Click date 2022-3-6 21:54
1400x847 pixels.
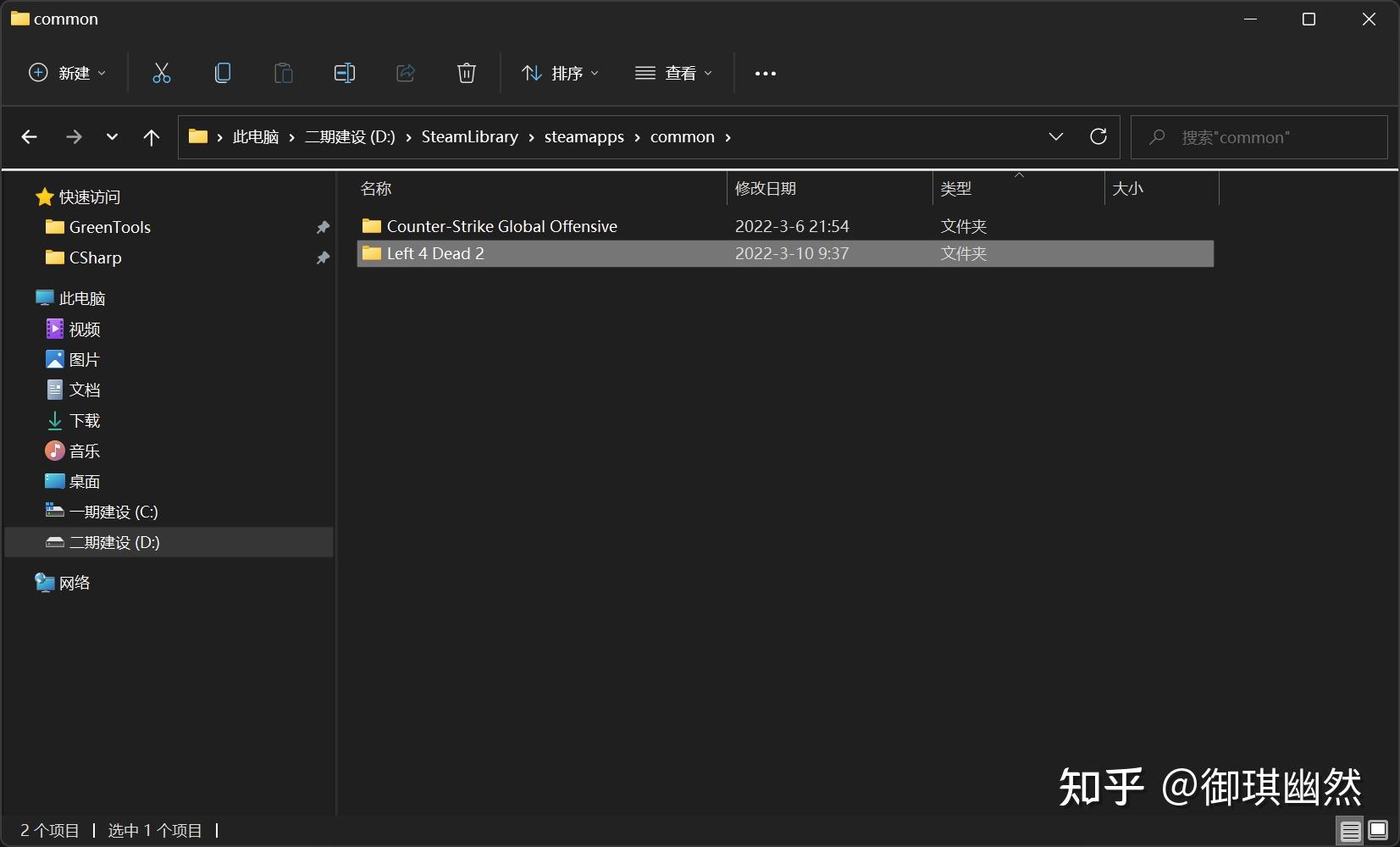[x=792, y=226]
